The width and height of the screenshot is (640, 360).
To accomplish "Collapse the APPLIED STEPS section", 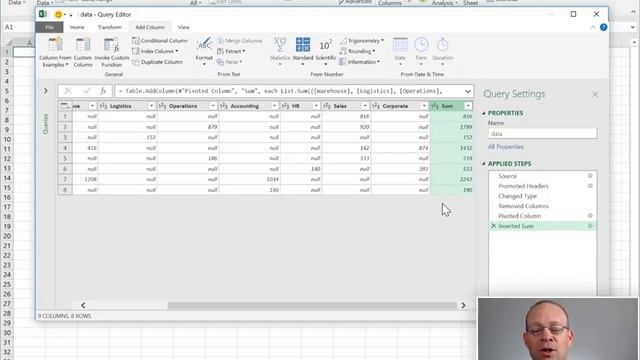I will (x=484, y=164).
